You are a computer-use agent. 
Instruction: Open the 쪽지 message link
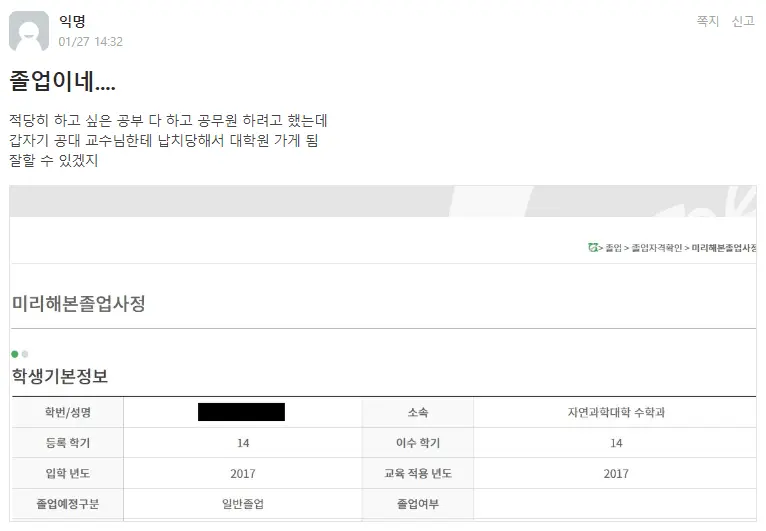pyautogui.click(x=708, y=21)
